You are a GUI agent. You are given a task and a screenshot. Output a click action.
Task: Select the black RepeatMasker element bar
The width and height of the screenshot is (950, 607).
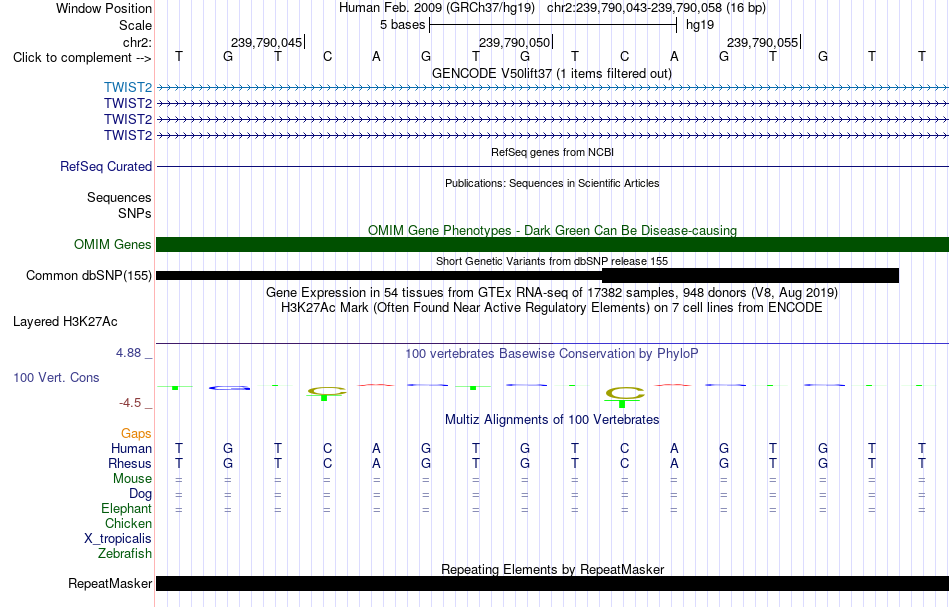pyautogui.click(x=552, y=584)
